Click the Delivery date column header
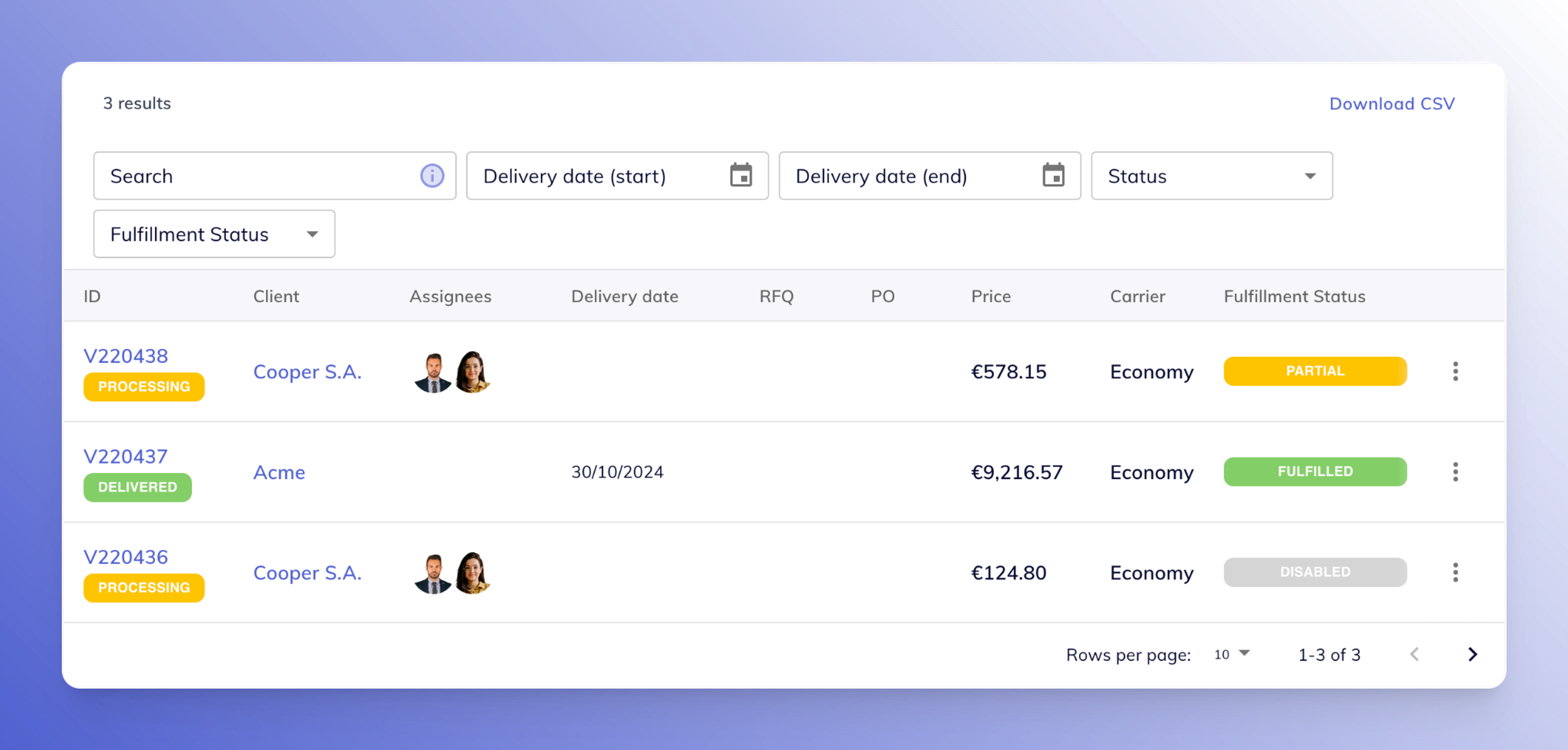 [624, 296]
